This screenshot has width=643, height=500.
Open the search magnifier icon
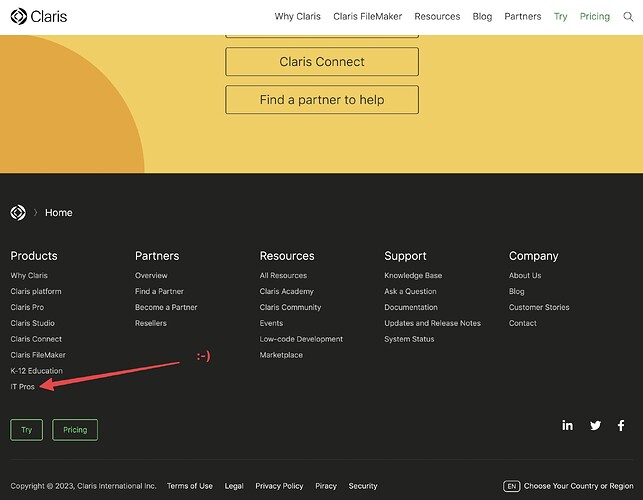(628, 16)
